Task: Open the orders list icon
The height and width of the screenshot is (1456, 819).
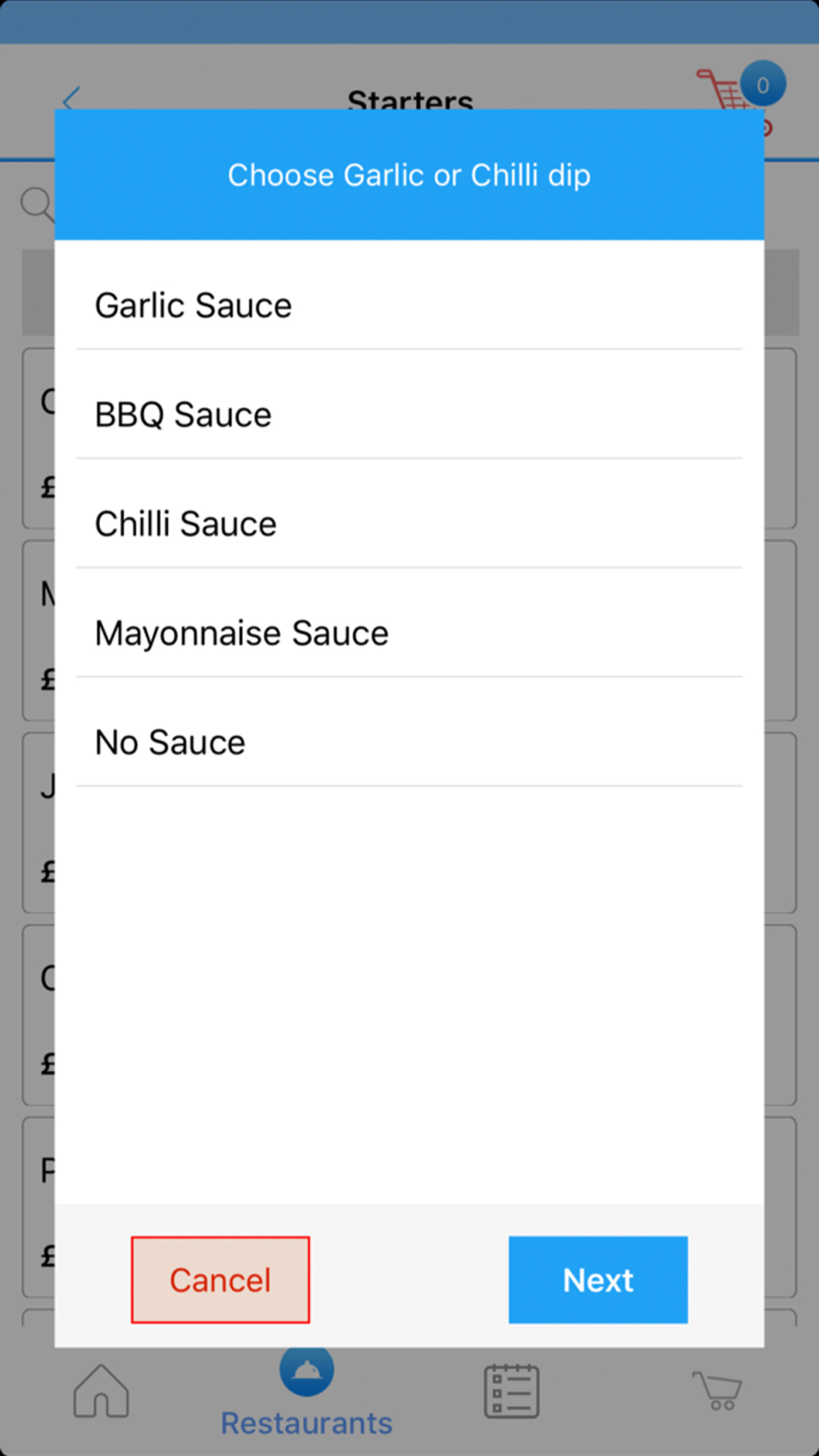Action: pos(511,1390)
